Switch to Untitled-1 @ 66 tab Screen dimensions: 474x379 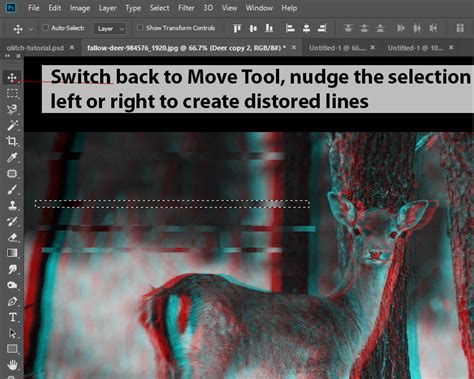[337, 48]
